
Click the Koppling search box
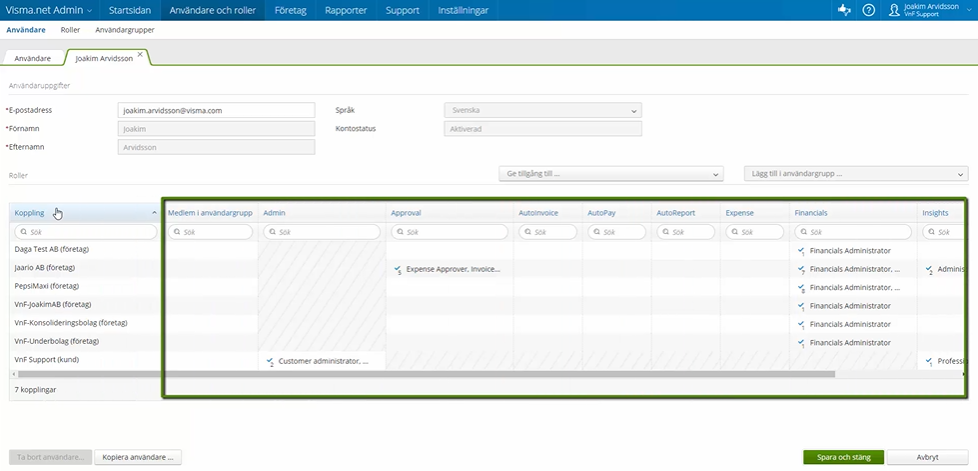(x=85, y=232)
